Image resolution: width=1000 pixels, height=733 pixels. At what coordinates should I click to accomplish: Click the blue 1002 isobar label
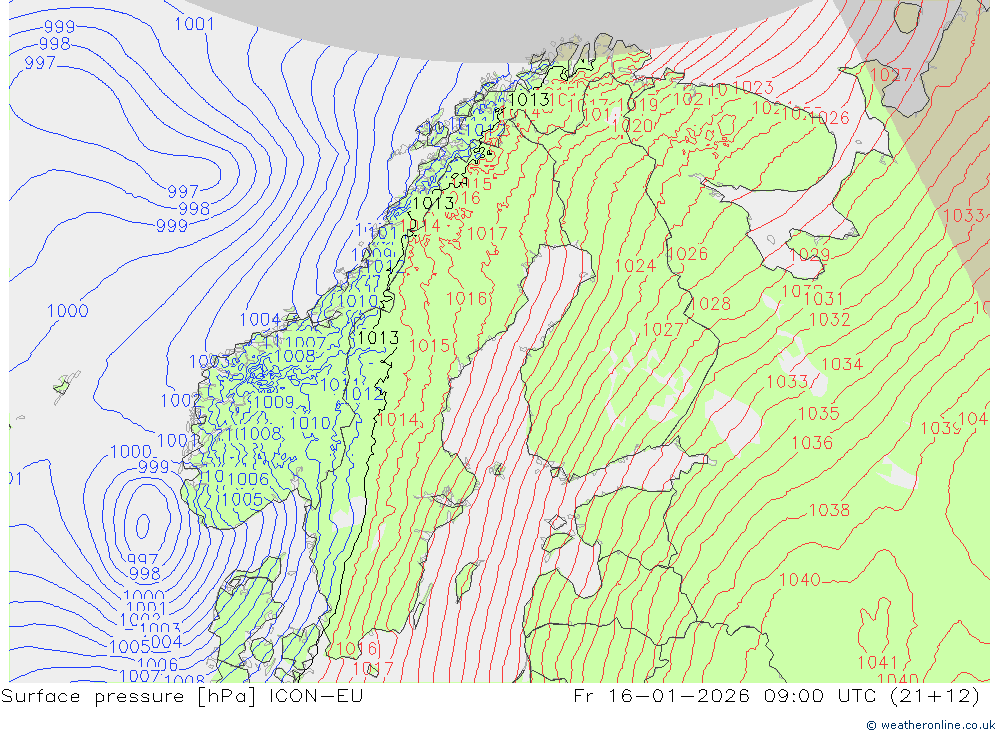(x=180, y=401)
